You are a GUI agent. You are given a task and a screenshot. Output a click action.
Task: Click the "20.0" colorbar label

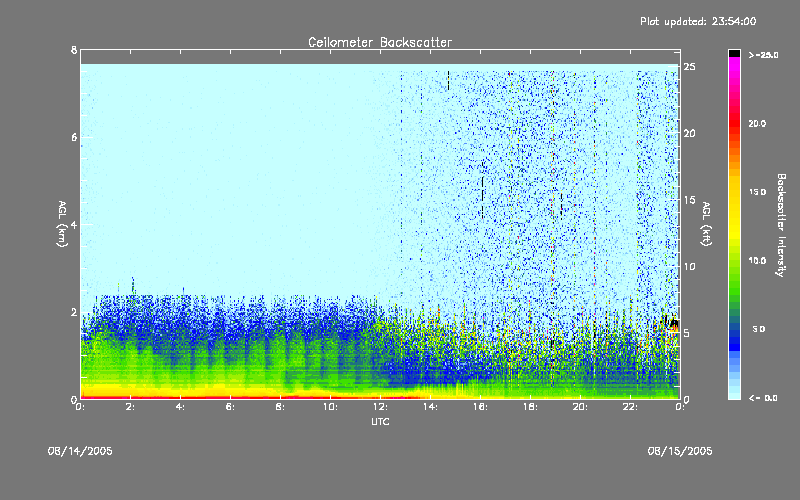pyautogui.click(x=758, y=123)
